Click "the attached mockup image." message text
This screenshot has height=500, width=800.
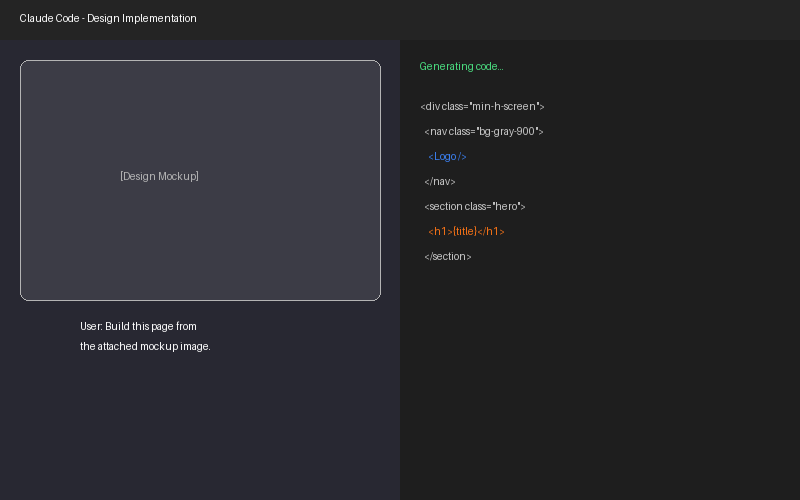click(x=145, y=347)
